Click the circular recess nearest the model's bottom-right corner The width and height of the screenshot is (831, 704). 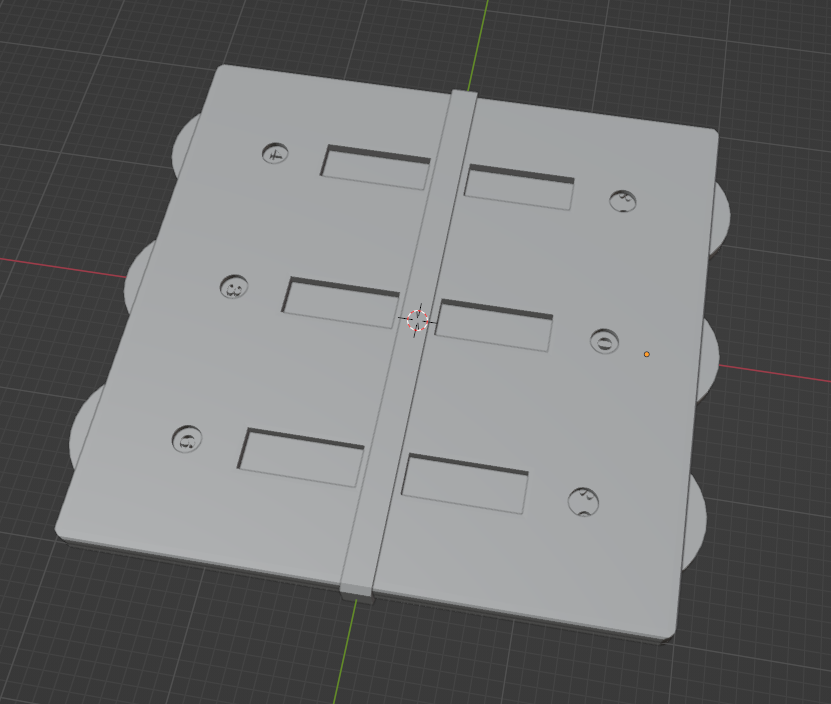pyautogui.click(x=584, y=503)
